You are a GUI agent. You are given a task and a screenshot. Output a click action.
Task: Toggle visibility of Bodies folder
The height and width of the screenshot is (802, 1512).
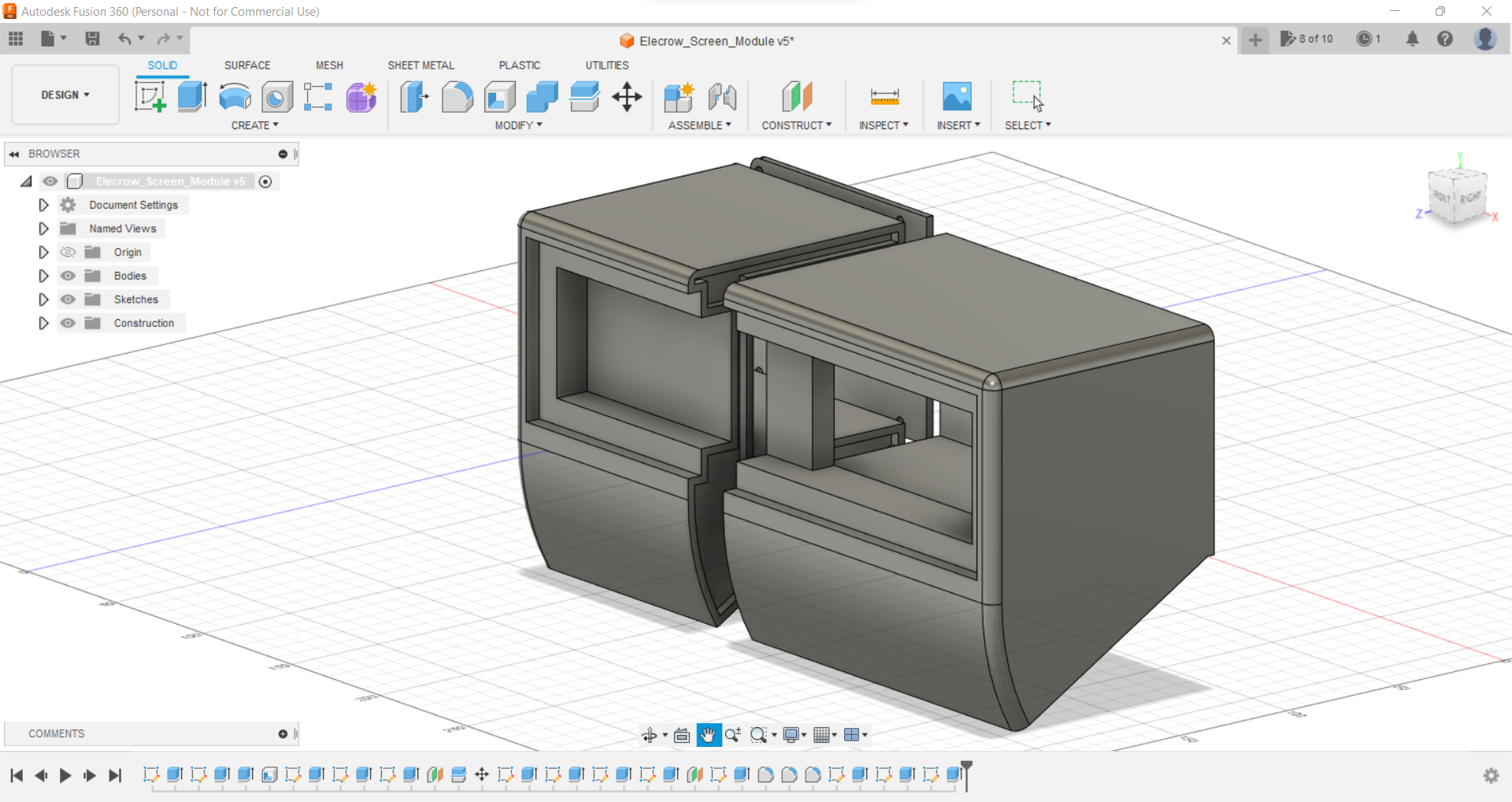pos(69,276)
